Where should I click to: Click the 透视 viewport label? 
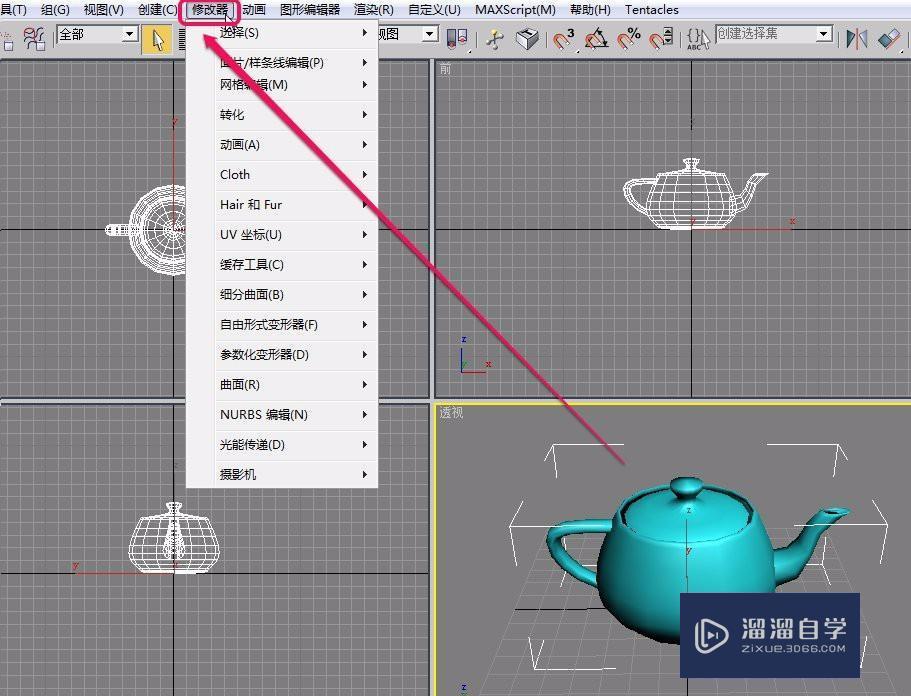coord(451,412)
